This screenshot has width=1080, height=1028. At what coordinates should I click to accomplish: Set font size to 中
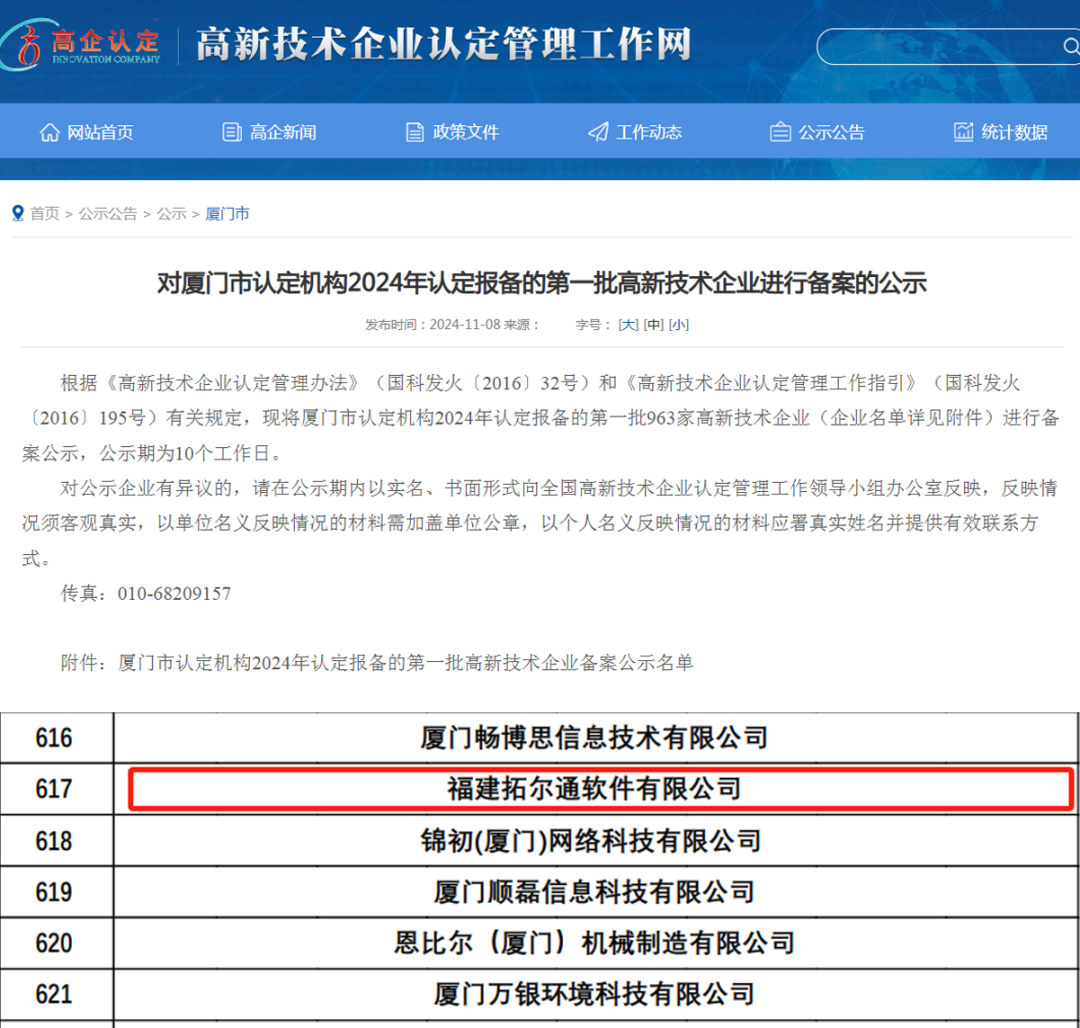coord(654,324)
